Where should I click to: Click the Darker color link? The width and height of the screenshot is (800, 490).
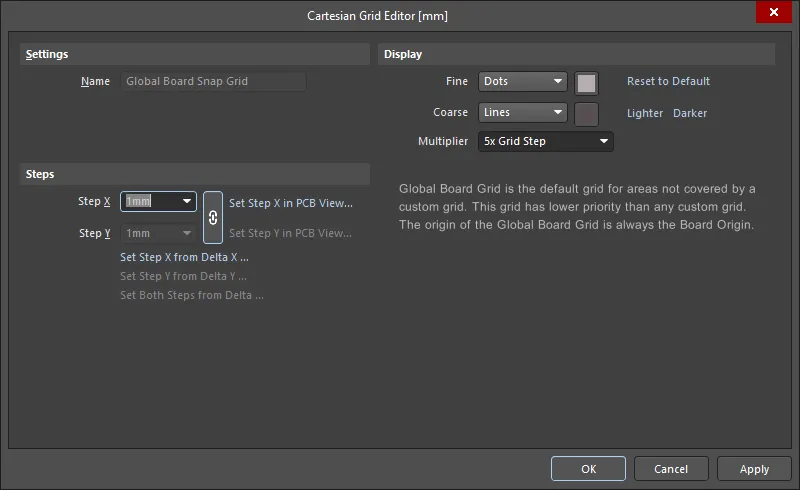690,113
